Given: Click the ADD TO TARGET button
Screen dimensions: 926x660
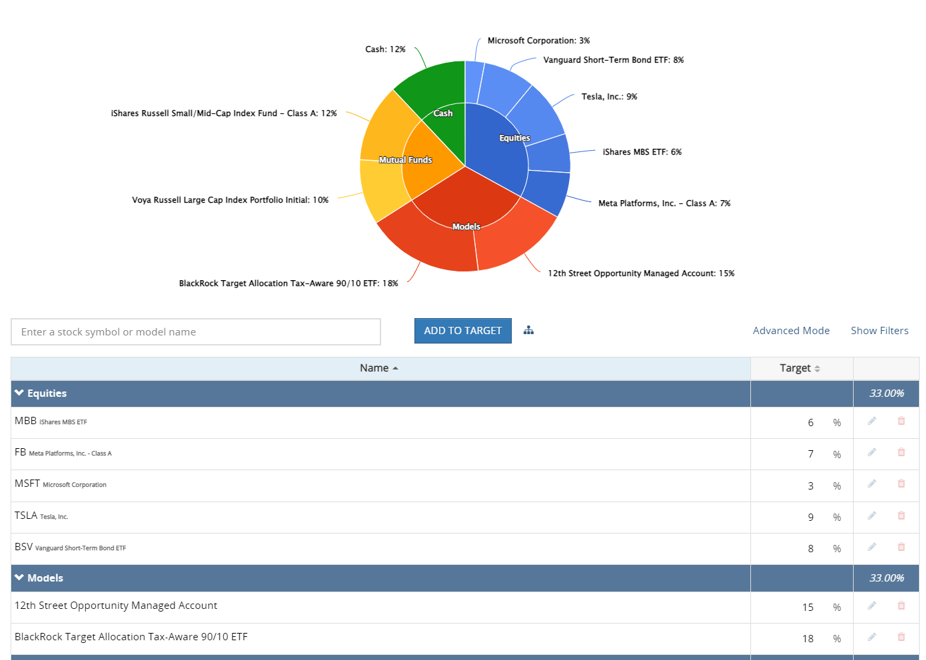Looking at the screenshot, I should tap(463, 331).
